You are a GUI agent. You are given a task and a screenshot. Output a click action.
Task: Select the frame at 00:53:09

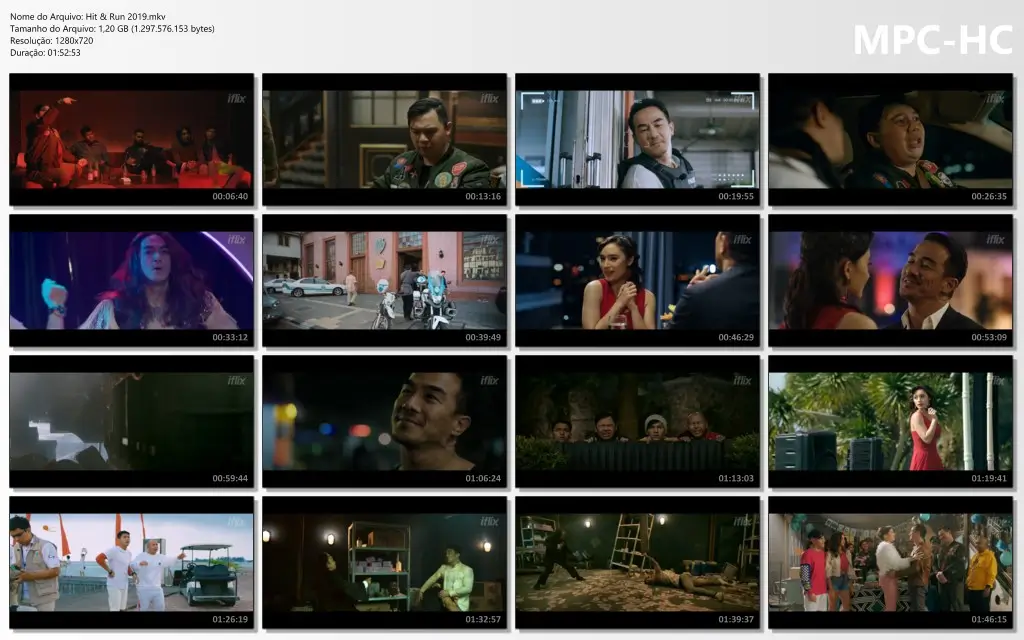890,280
